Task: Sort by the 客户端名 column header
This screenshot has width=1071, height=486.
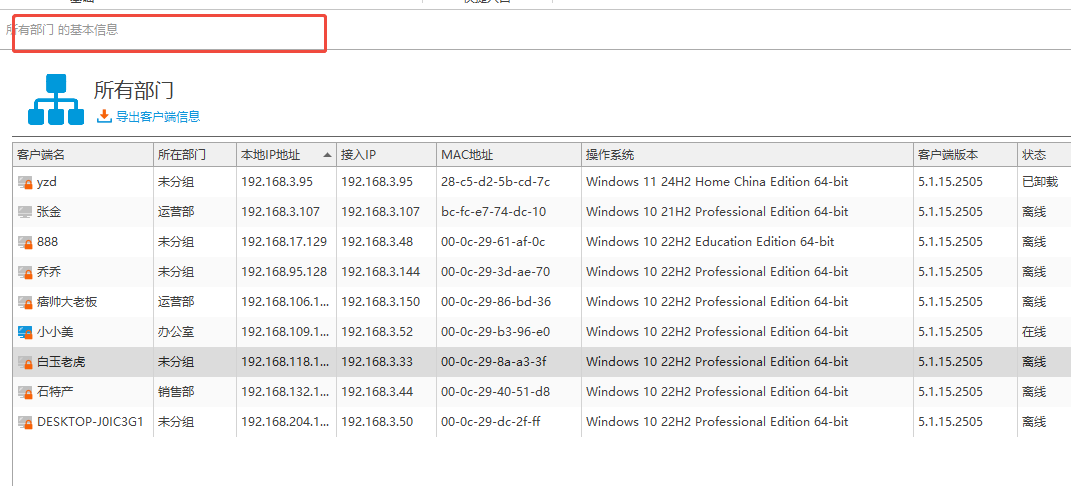Action: click(41, 155)
